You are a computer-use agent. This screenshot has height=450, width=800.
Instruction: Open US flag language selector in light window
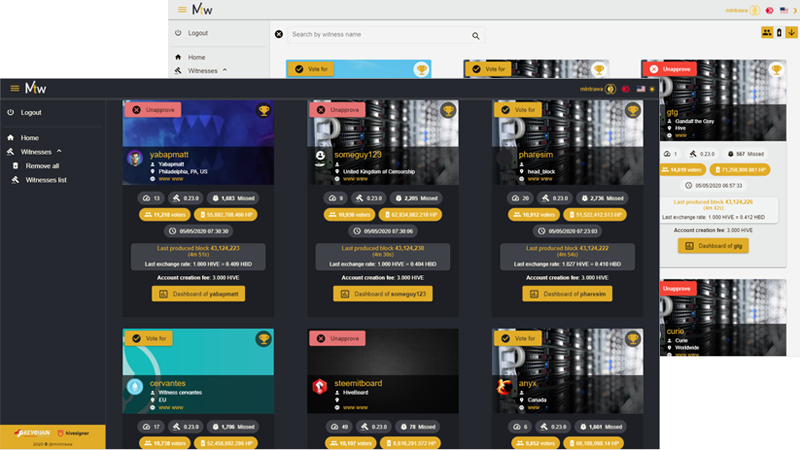click(x=784, y=10)
